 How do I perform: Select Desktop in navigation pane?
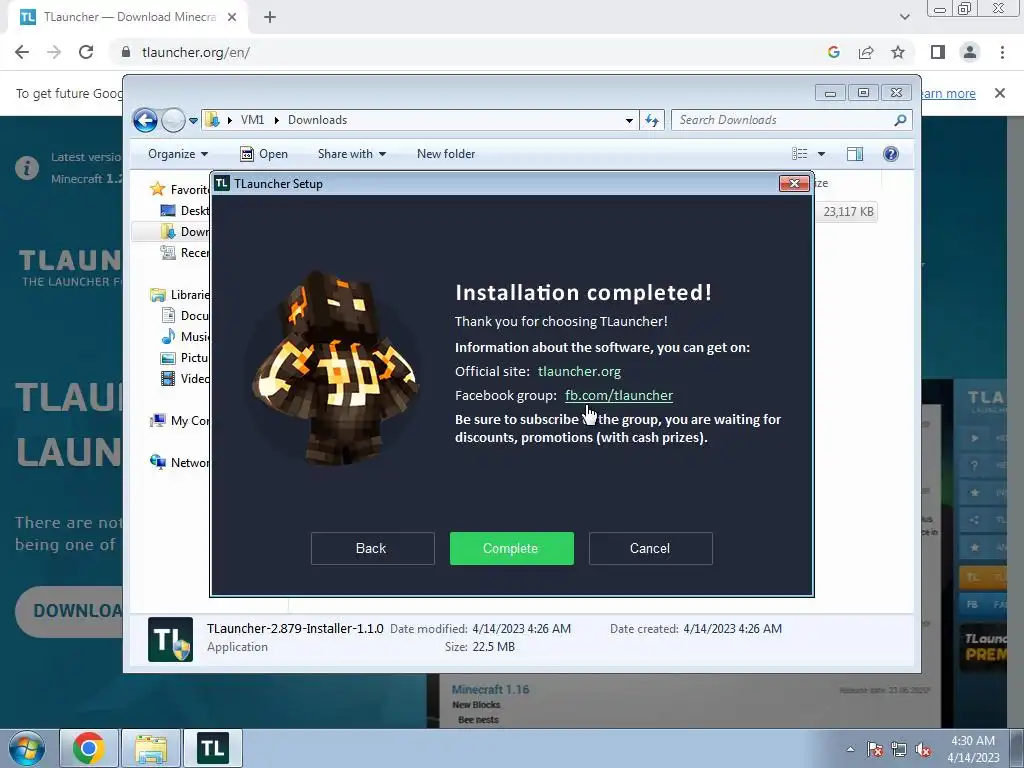point(185,210)
